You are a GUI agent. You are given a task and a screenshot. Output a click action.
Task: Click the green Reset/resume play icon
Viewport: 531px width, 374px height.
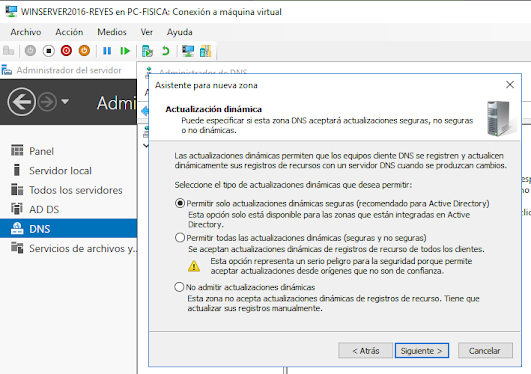click(x=125, y=51)
